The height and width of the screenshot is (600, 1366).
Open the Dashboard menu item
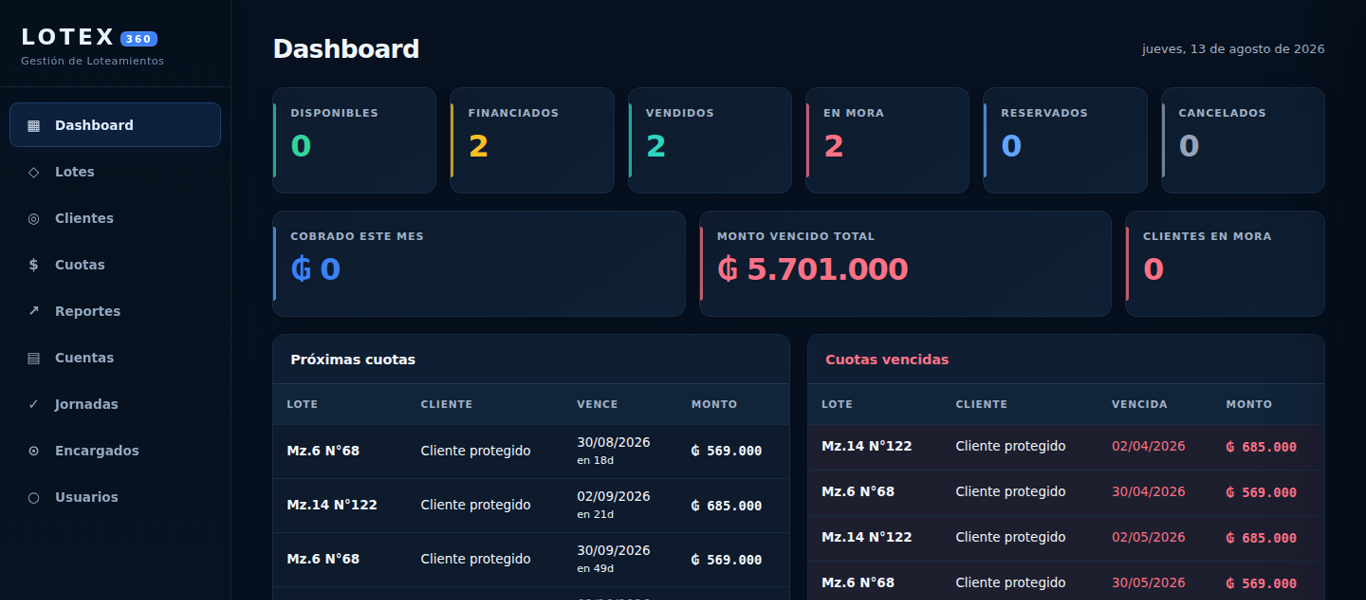115,125
